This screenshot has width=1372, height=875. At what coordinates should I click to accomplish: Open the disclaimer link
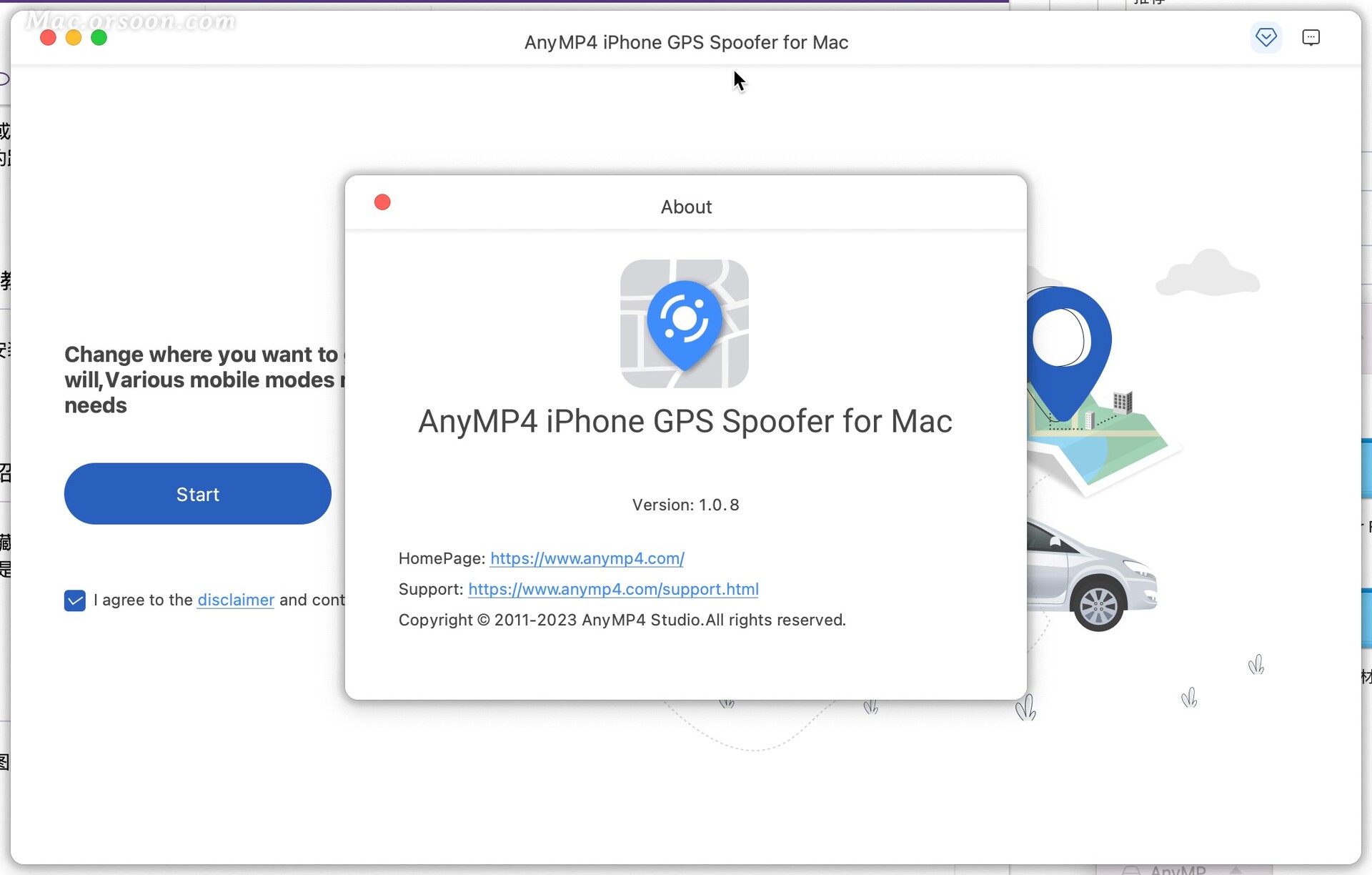click(x=236, y=600)
